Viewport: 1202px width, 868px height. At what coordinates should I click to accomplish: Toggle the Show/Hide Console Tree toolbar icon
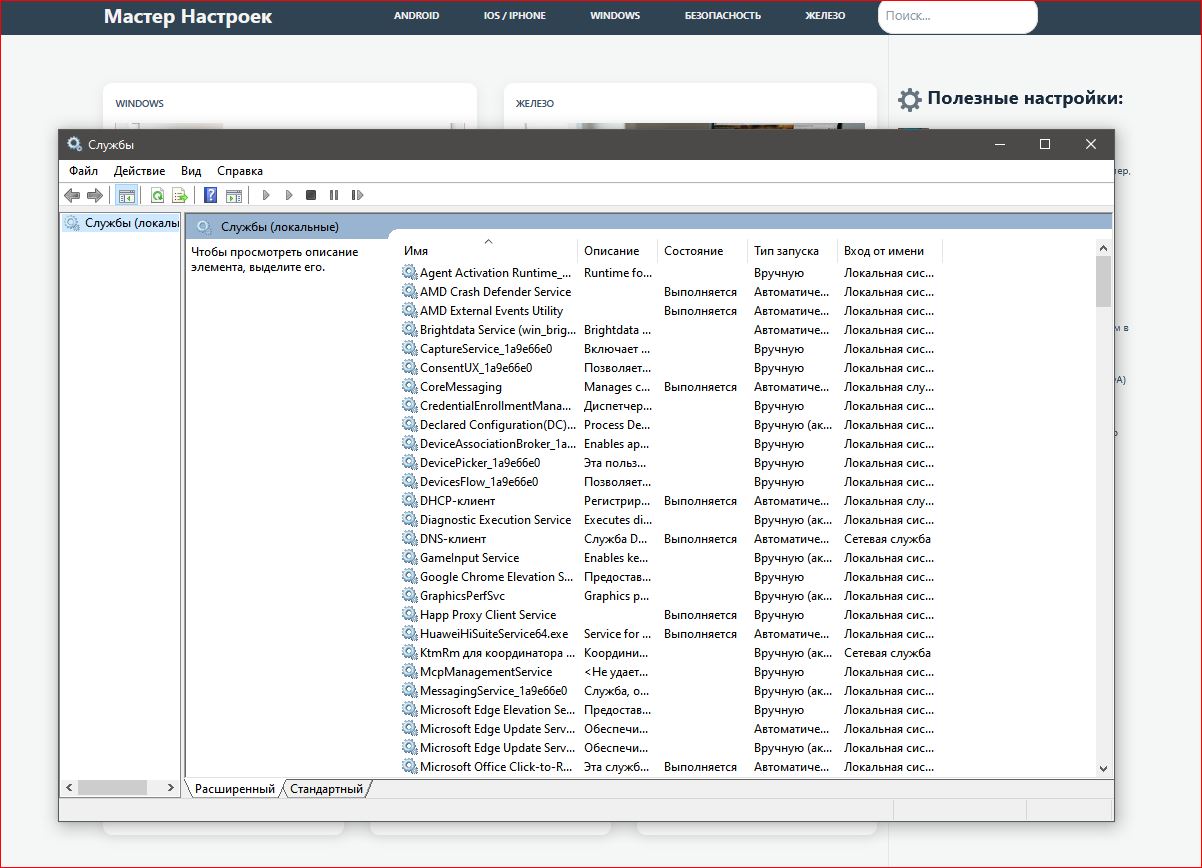pos(126,195)
